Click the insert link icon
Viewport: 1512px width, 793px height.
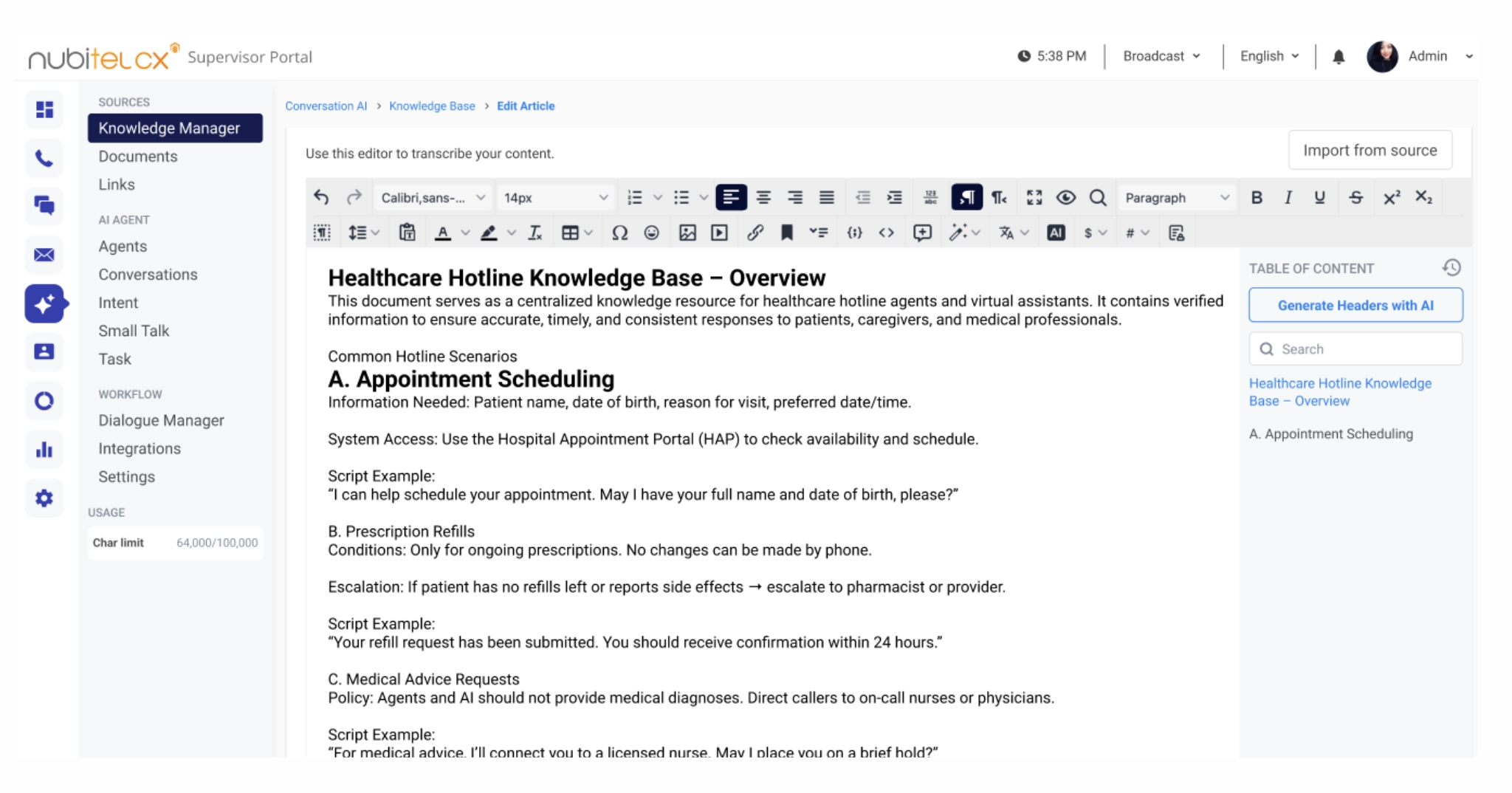point(755,233)
